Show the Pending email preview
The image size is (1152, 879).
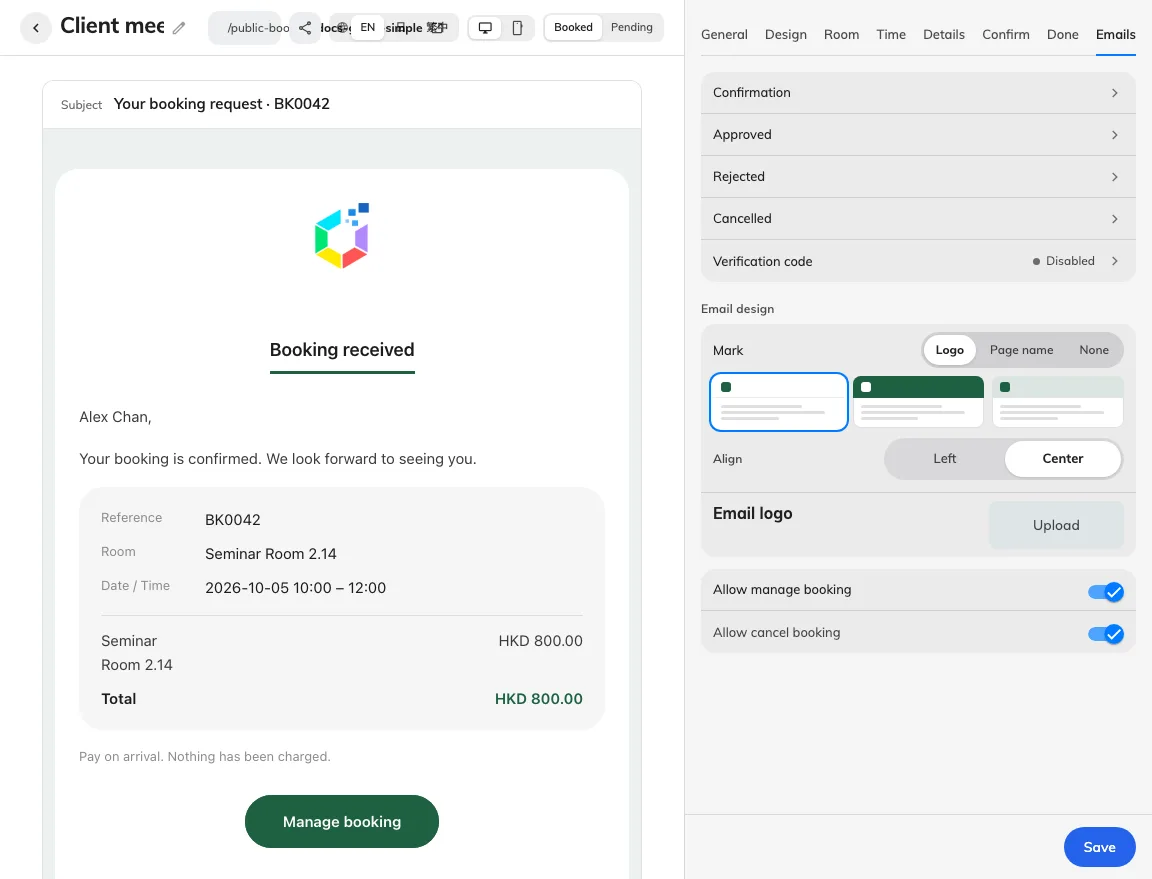click(632, 27)
